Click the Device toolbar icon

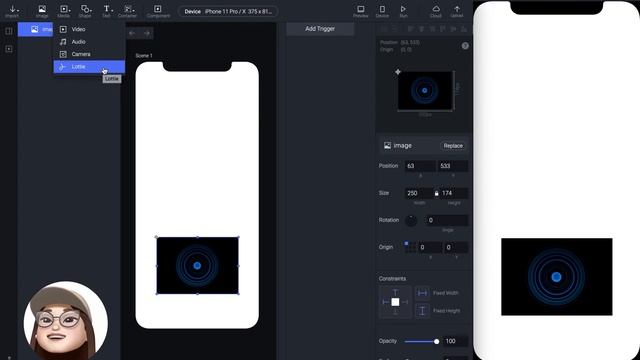[x=382, y=11]
